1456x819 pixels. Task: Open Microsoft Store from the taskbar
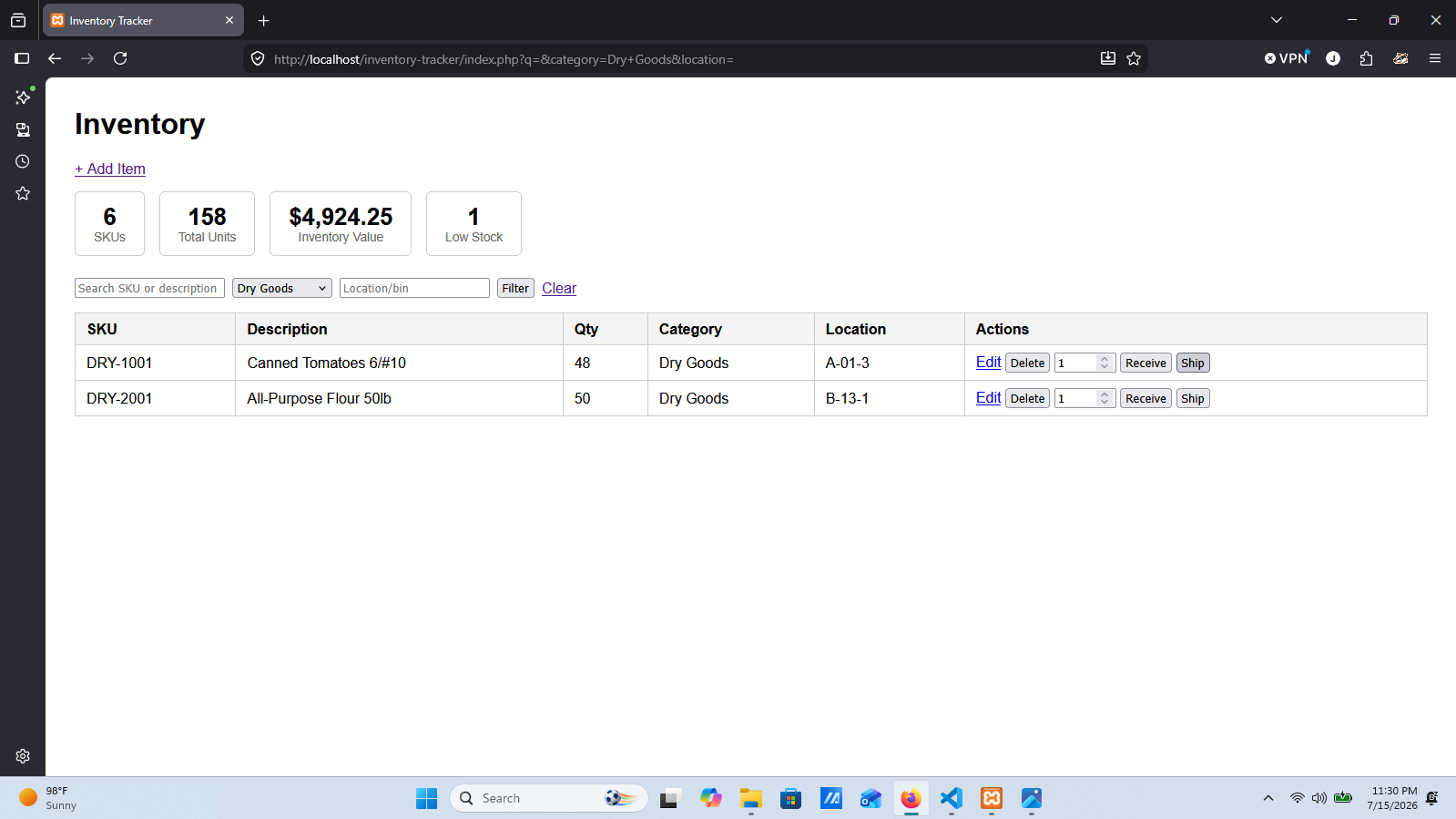pyautogui.click(x=790, y=798)
